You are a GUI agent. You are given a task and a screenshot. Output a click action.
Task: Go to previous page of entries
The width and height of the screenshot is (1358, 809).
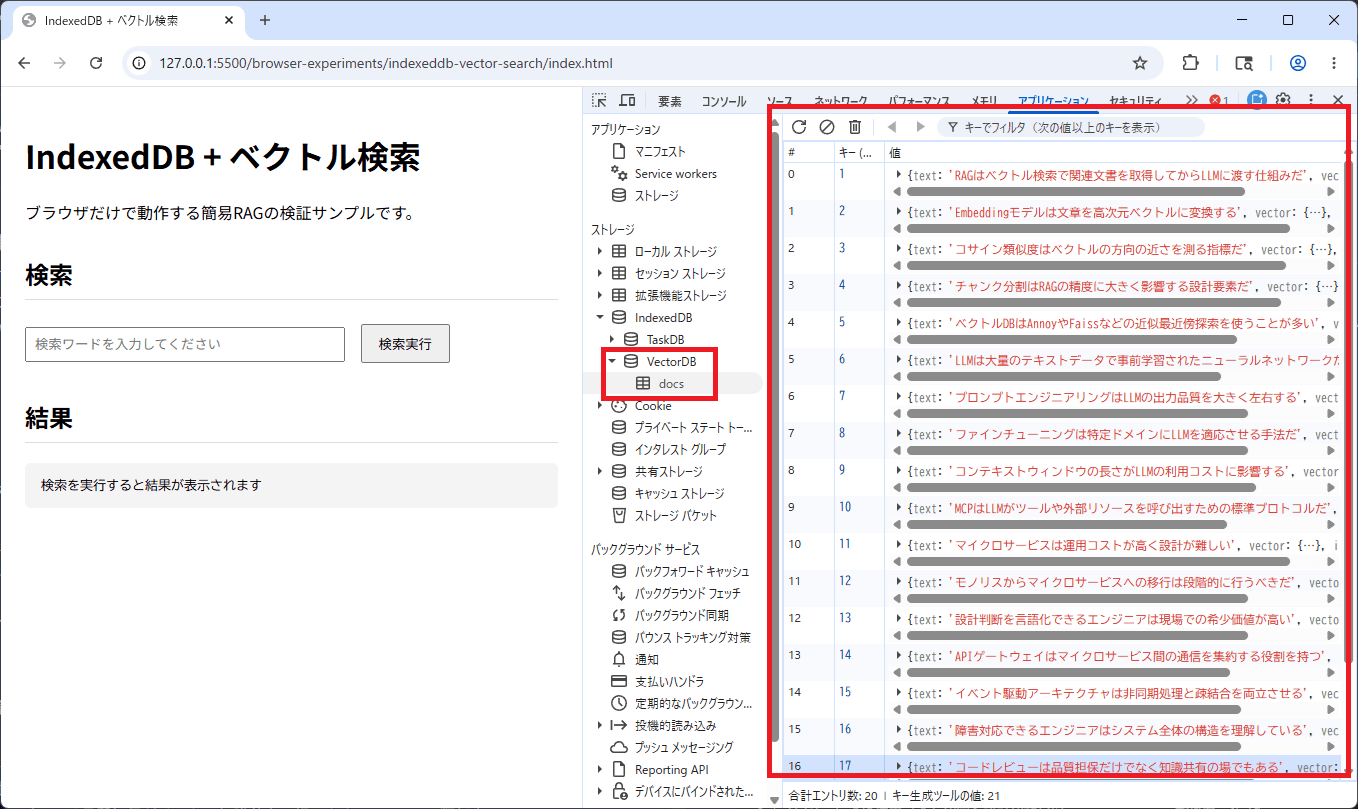pos(892,127)
